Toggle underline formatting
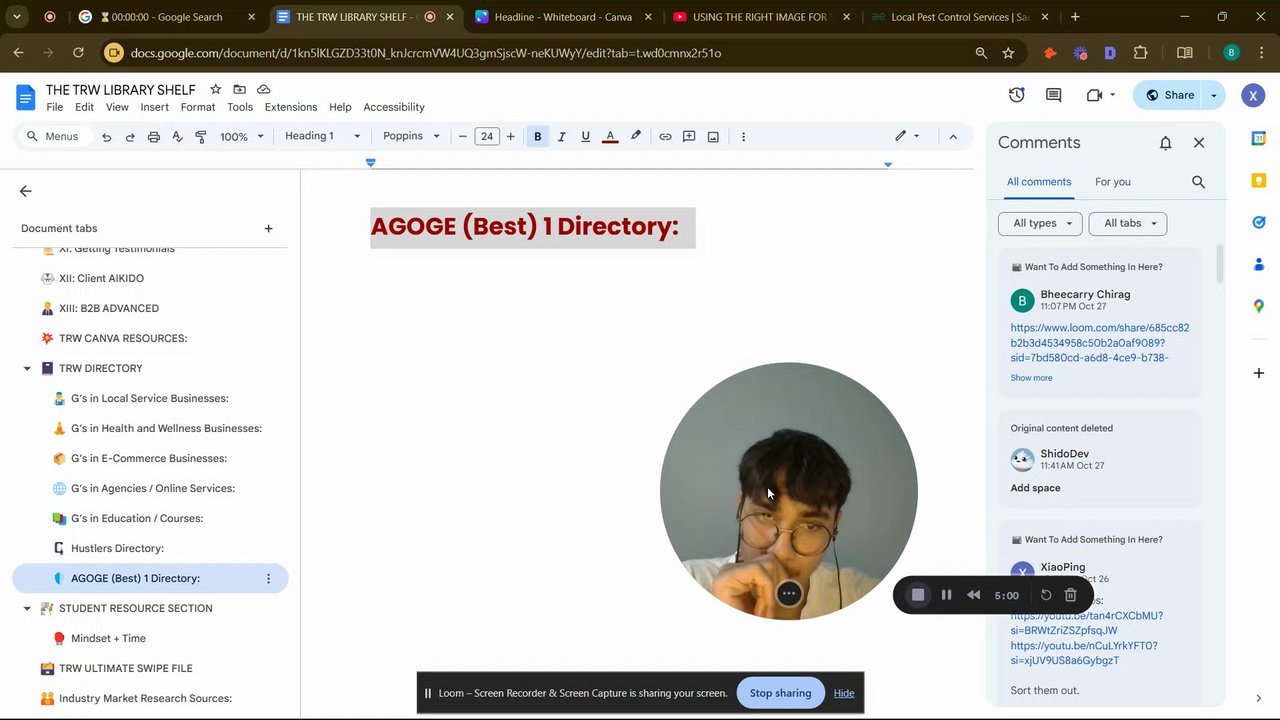This screenshot has width=1280, height=720. 586,137
